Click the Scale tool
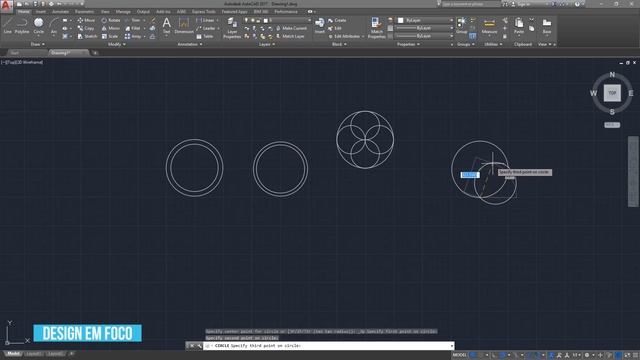The image size is (640, 360). tap(110, 36)
